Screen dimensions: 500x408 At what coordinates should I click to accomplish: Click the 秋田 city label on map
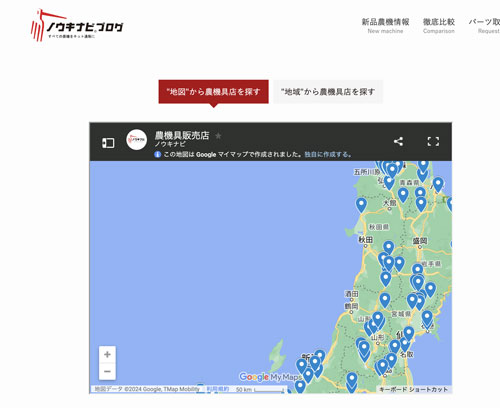(365, 240)
